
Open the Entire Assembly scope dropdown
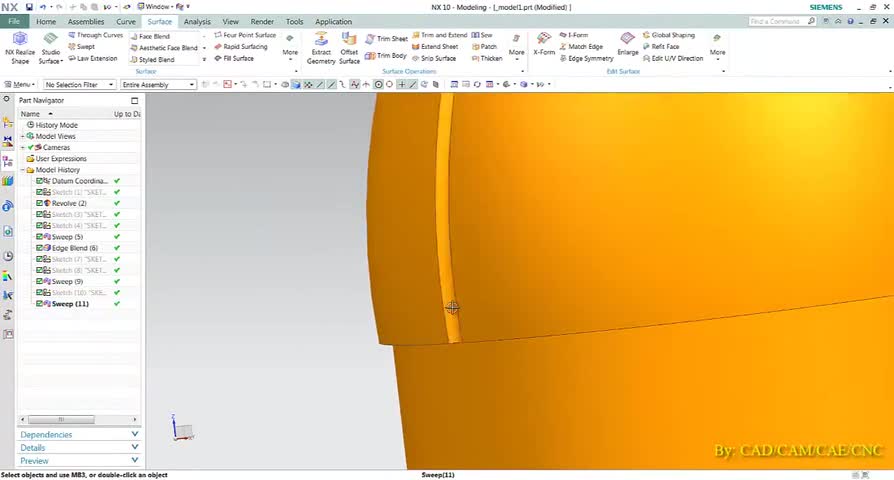click(159, 84)
